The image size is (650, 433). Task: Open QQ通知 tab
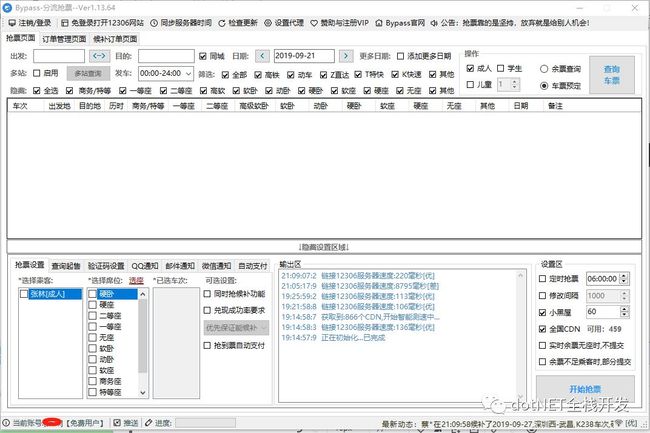(145, 266)
